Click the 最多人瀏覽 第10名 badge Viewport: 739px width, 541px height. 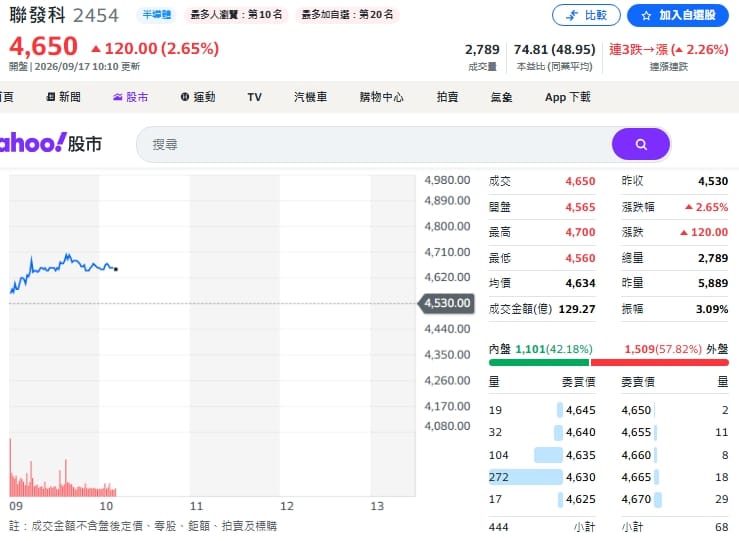coord(236,15)
